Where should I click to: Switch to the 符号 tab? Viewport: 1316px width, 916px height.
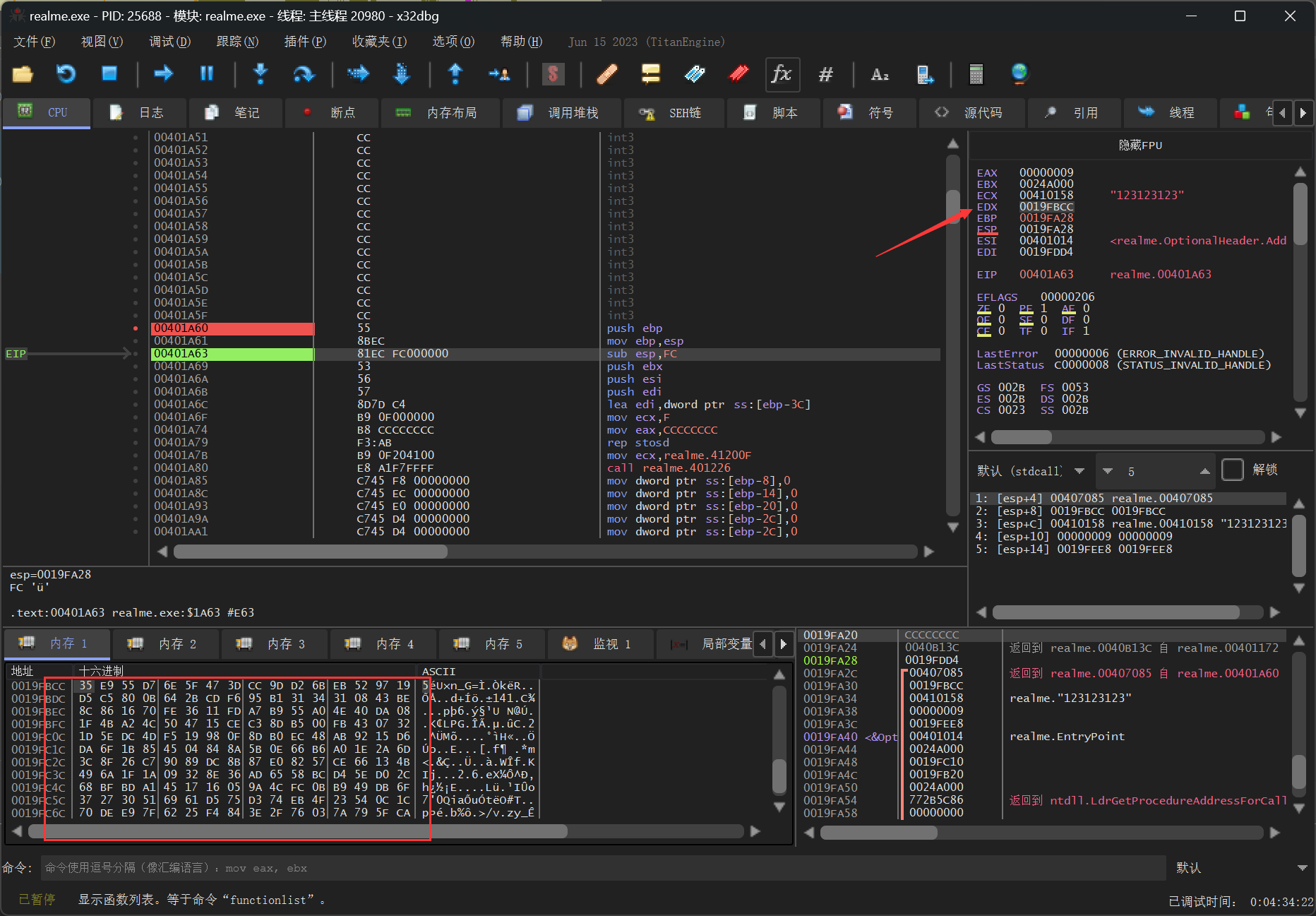point(868,113)
